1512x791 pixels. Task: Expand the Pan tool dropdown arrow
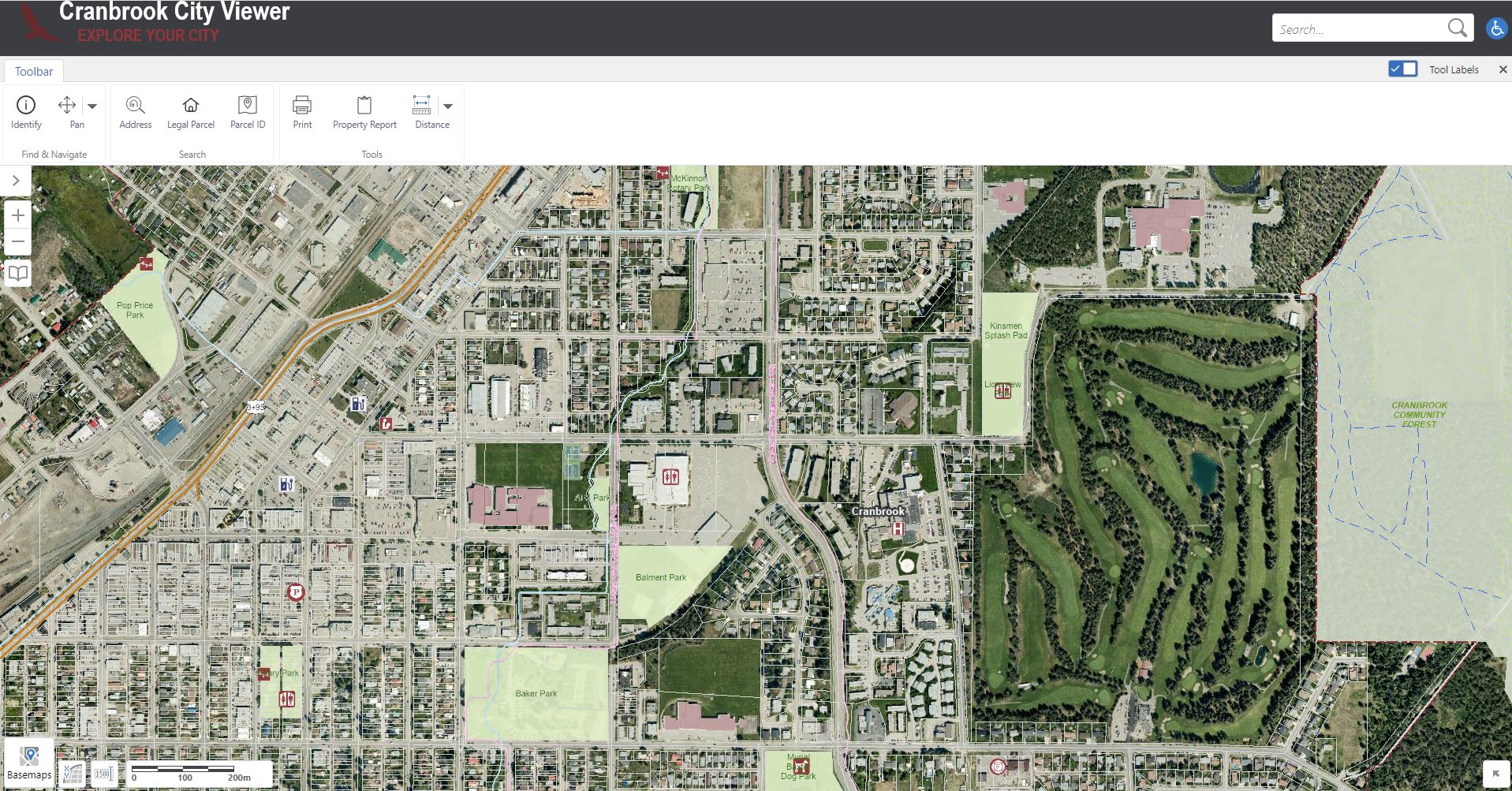[91, 106]
